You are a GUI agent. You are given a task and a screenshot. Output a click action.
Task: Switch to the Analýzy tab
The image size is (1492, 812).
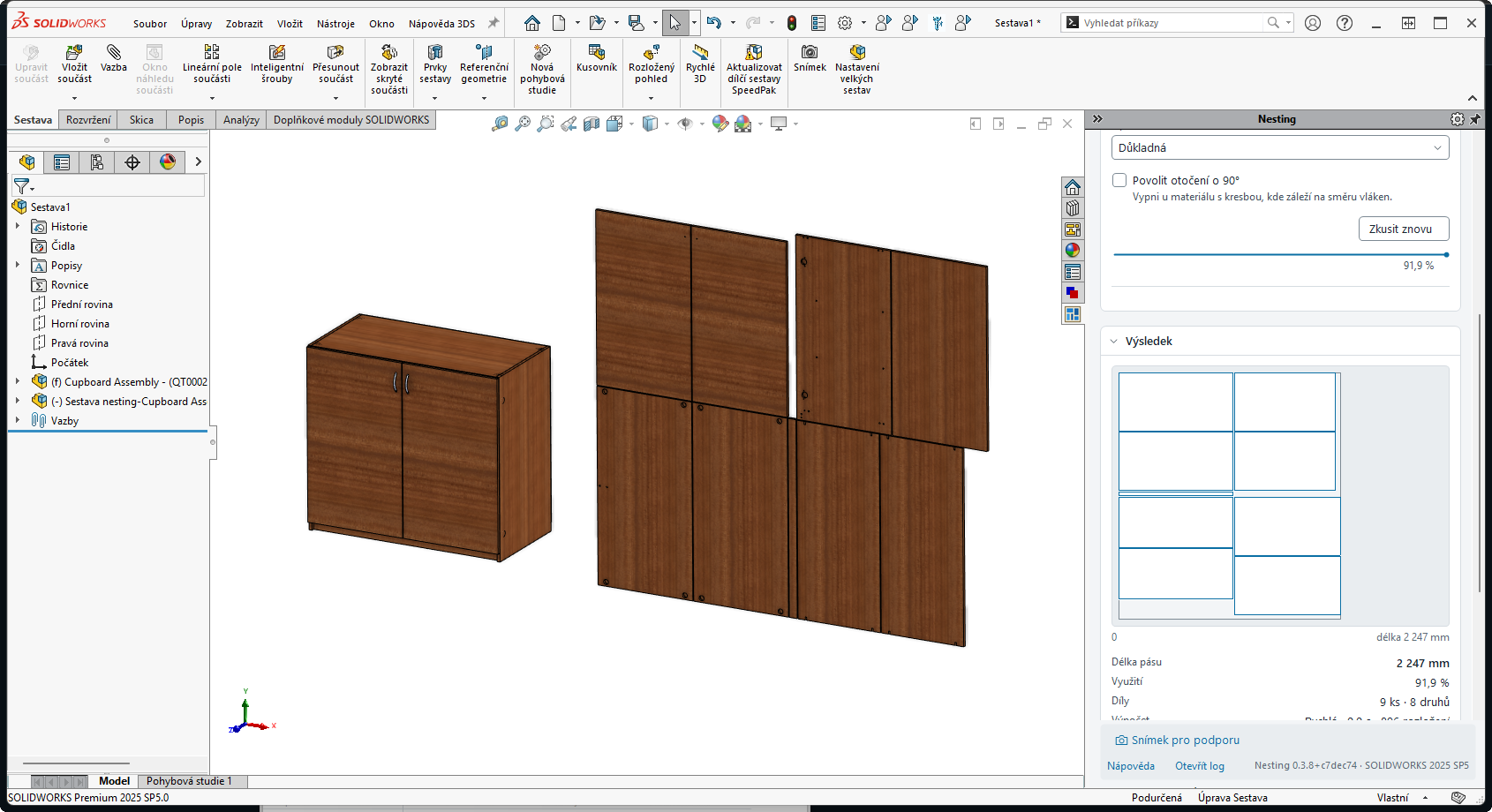(241, 120)
